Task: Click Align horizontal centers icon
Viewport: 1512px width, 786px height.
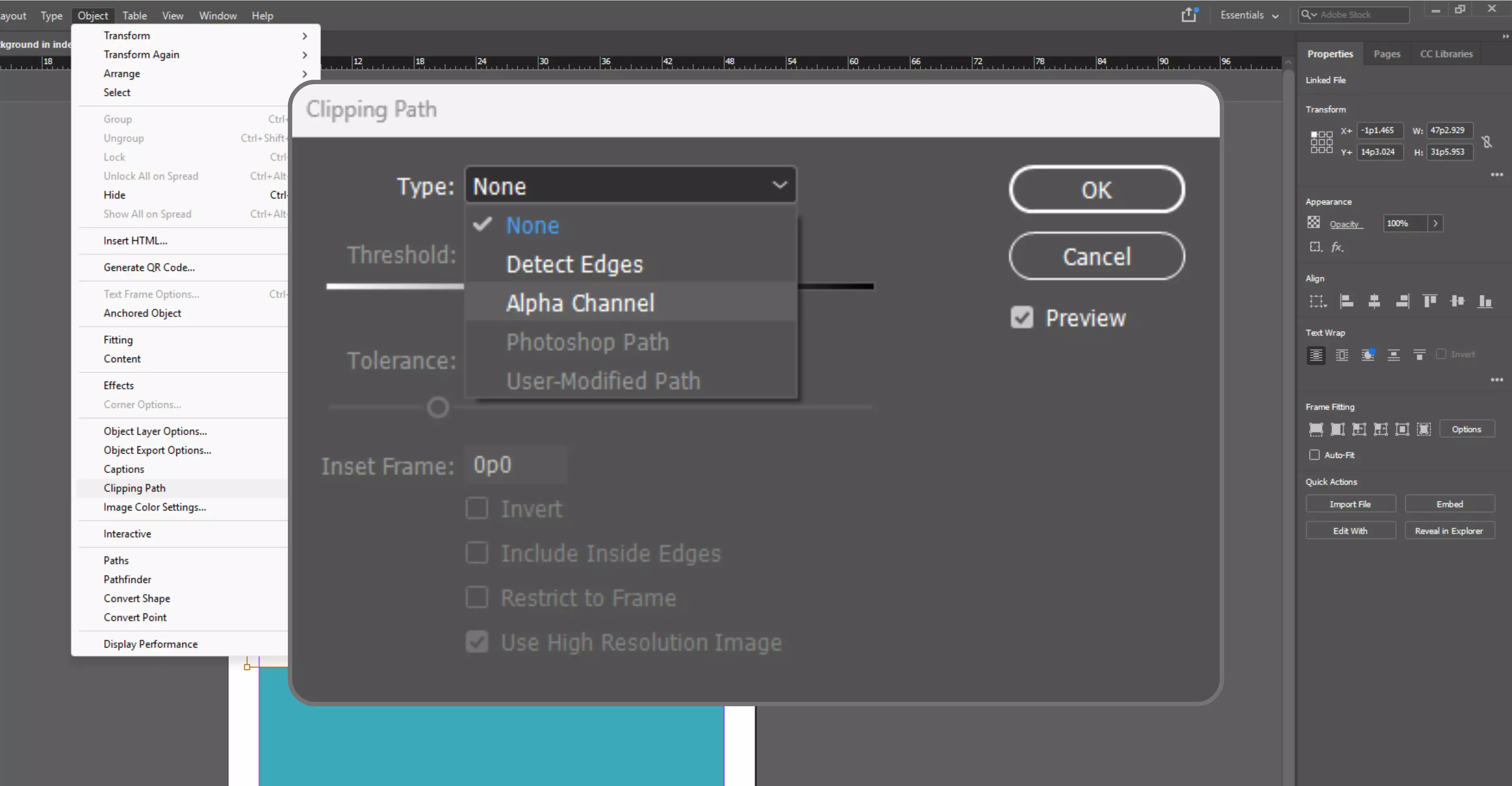Action: (x=1374, y=302)
